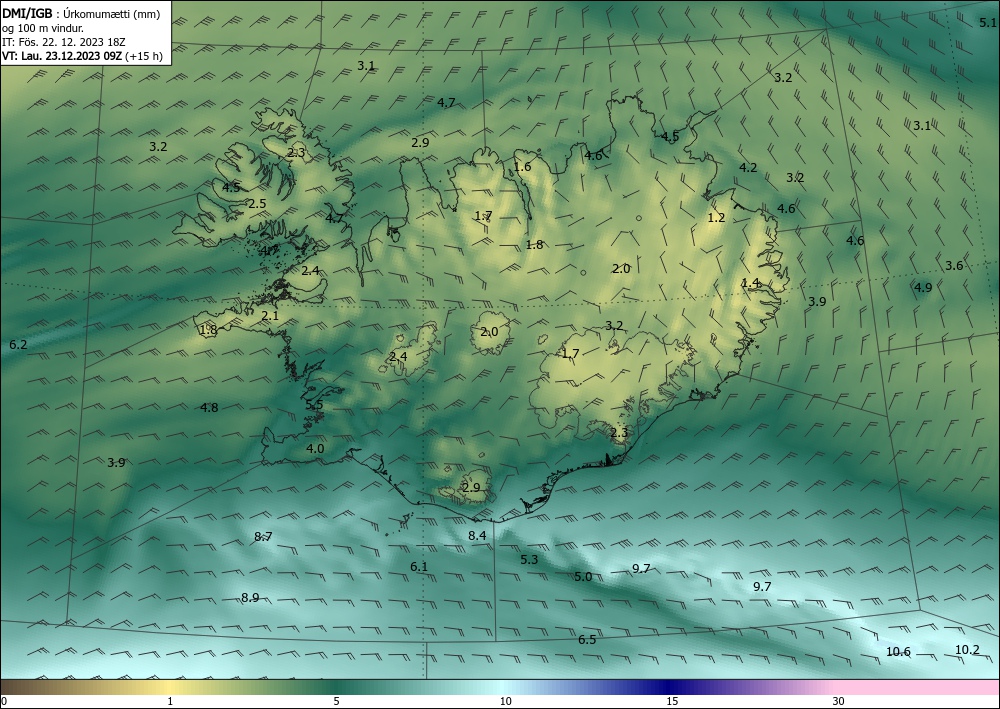Click the 8.9 value on the map
This screenshot has height=709, width=1000.
pos(250,598)
